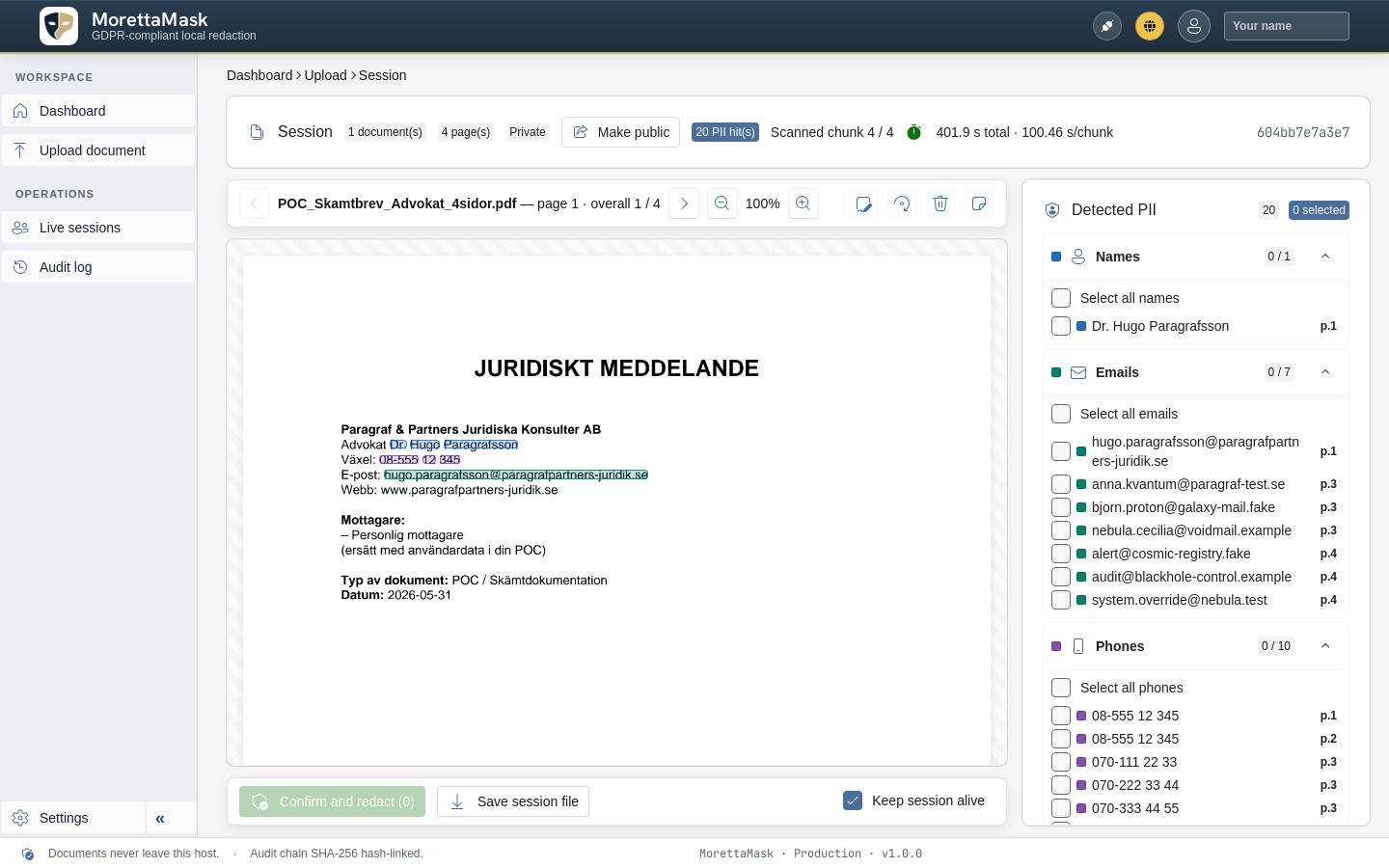Check 070-111 22 33 phone checkbox
The width and height of the screenshot is (1389, 868).
tap(1061, 762)
